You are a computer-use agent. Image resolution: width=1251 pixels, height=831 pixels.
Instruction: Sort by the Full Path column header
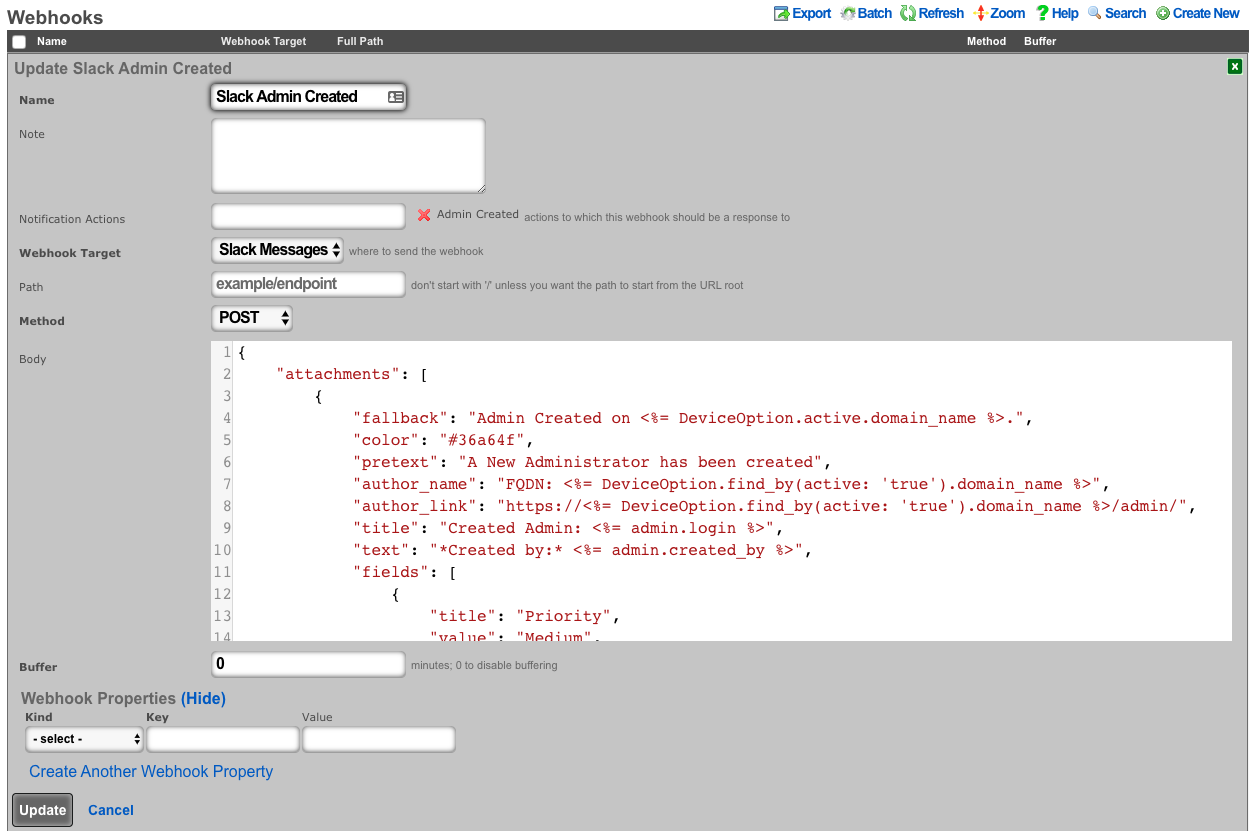pos(360,42)
